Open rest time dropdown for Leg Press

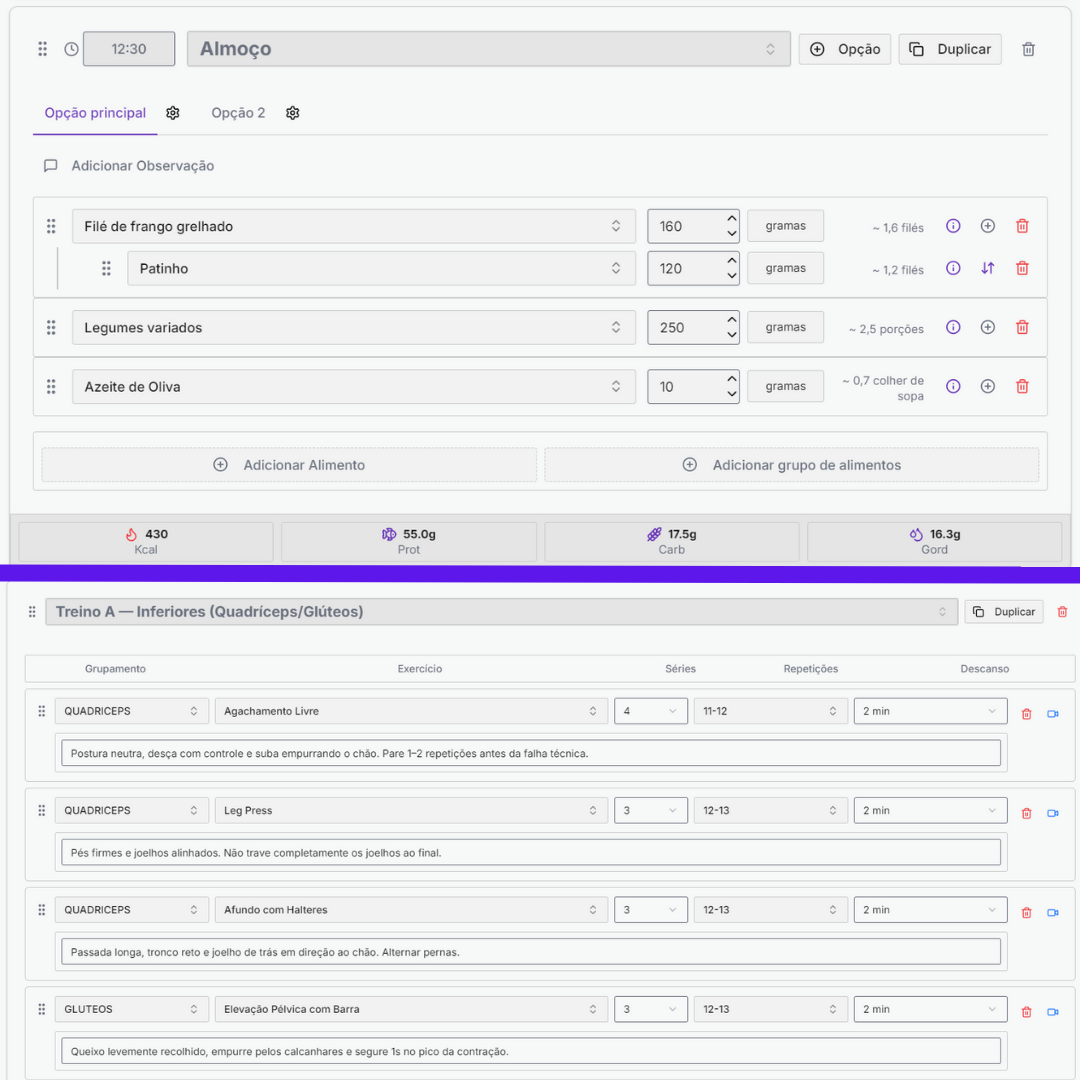tap(930, 810)
